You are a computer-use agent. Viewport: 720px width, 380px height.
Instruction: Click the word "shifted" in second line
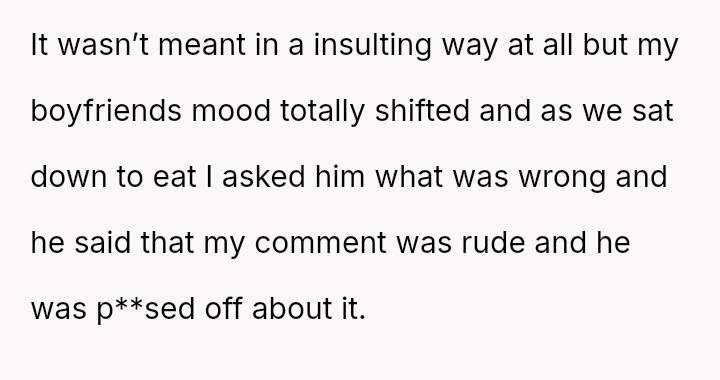click(x=422, y=111)
